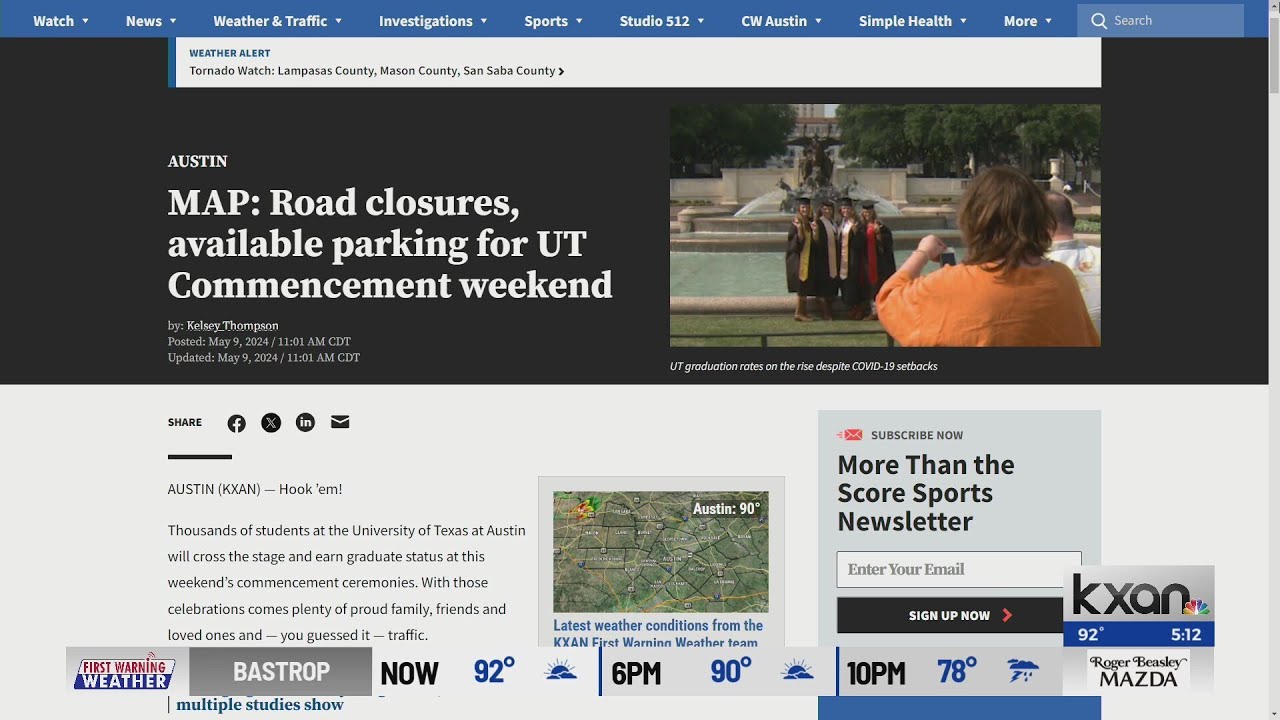
Task: Click the 'Updated: May 9, 2024' timestamp
Action: [x=264, y=358]
